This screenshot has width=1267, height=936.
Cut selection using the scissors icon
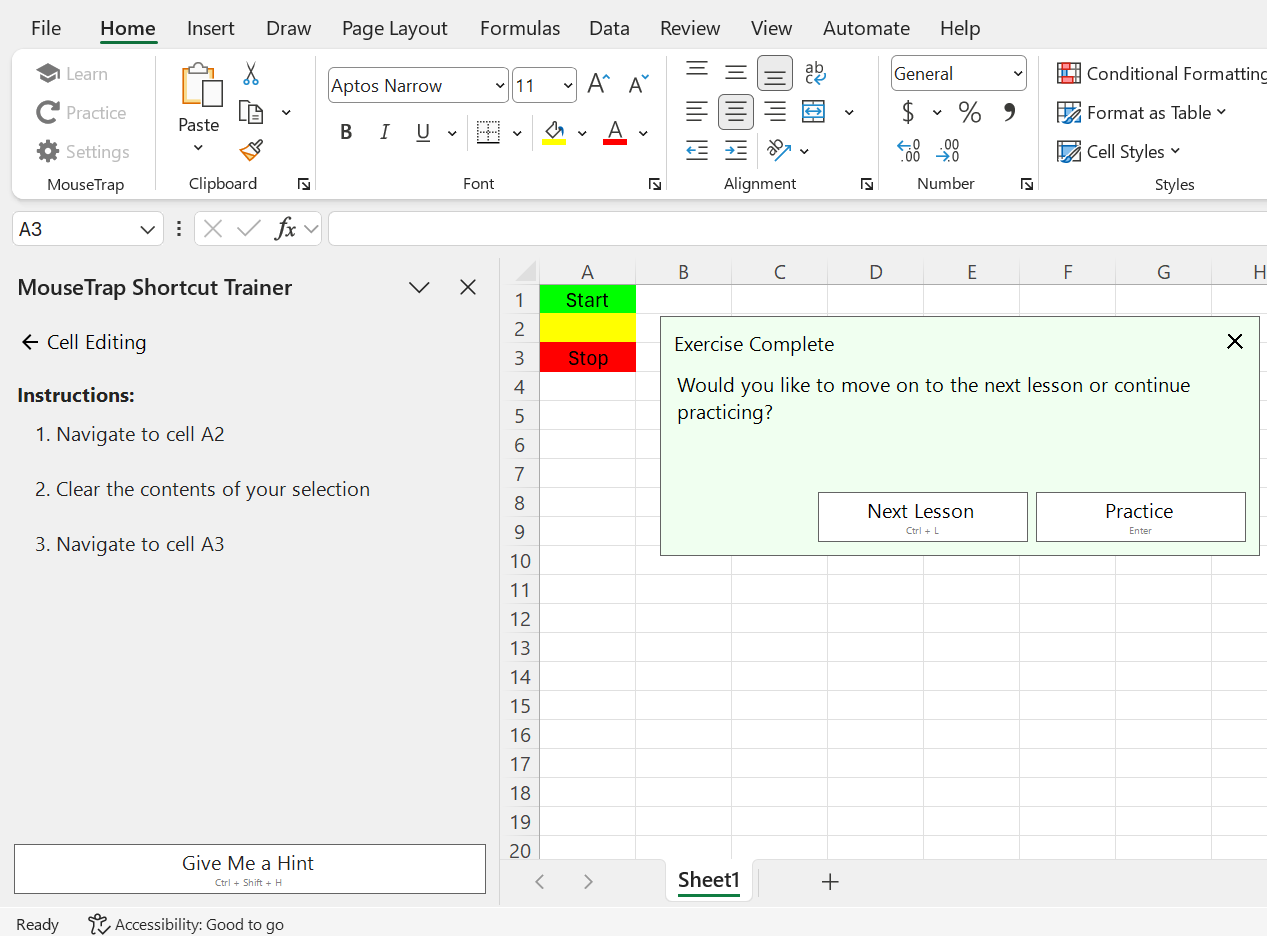coord(250,74)
